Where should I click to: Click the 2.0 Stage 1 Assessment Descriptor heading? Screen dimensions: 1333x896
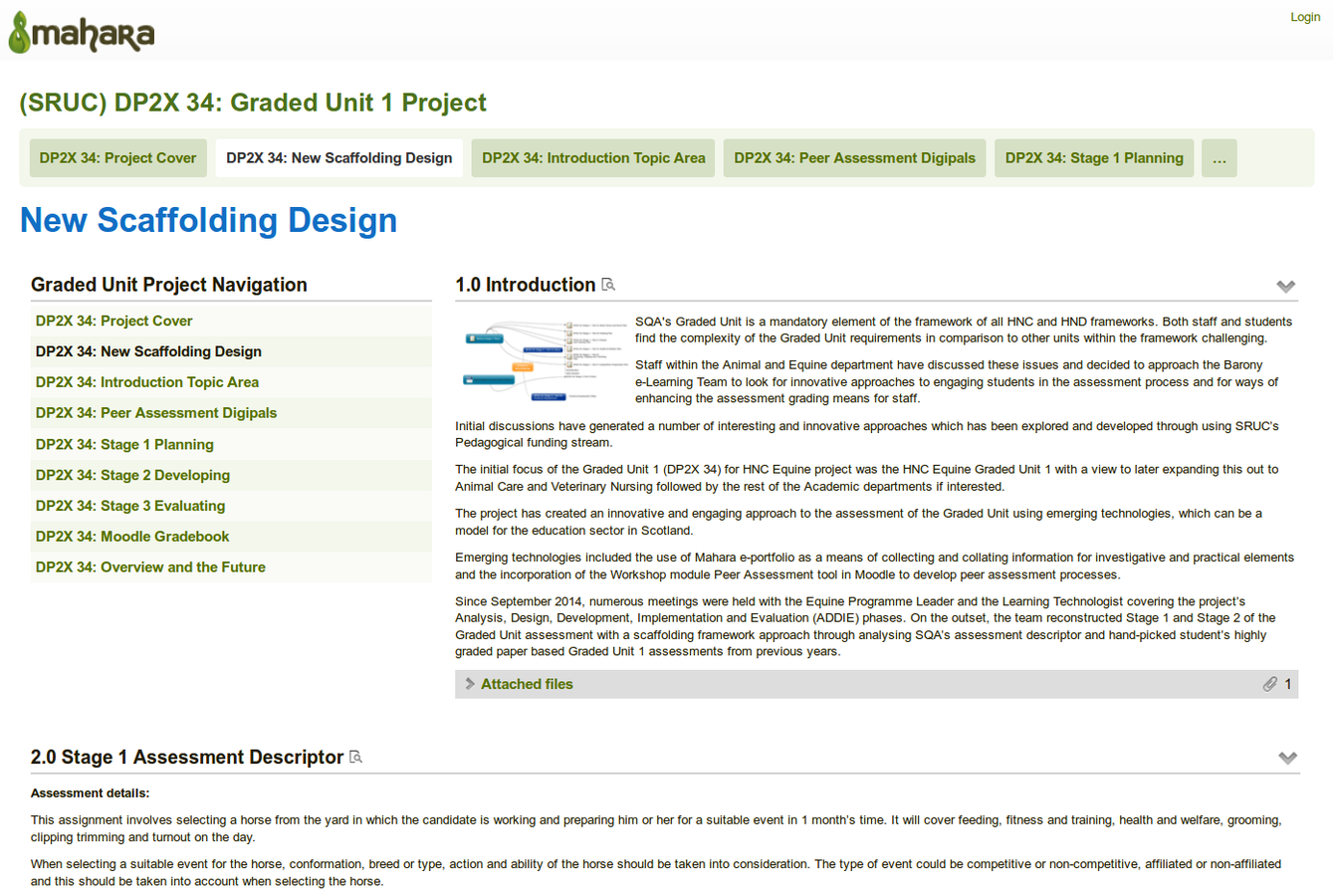pyautogui.click(x=187, y=758)
